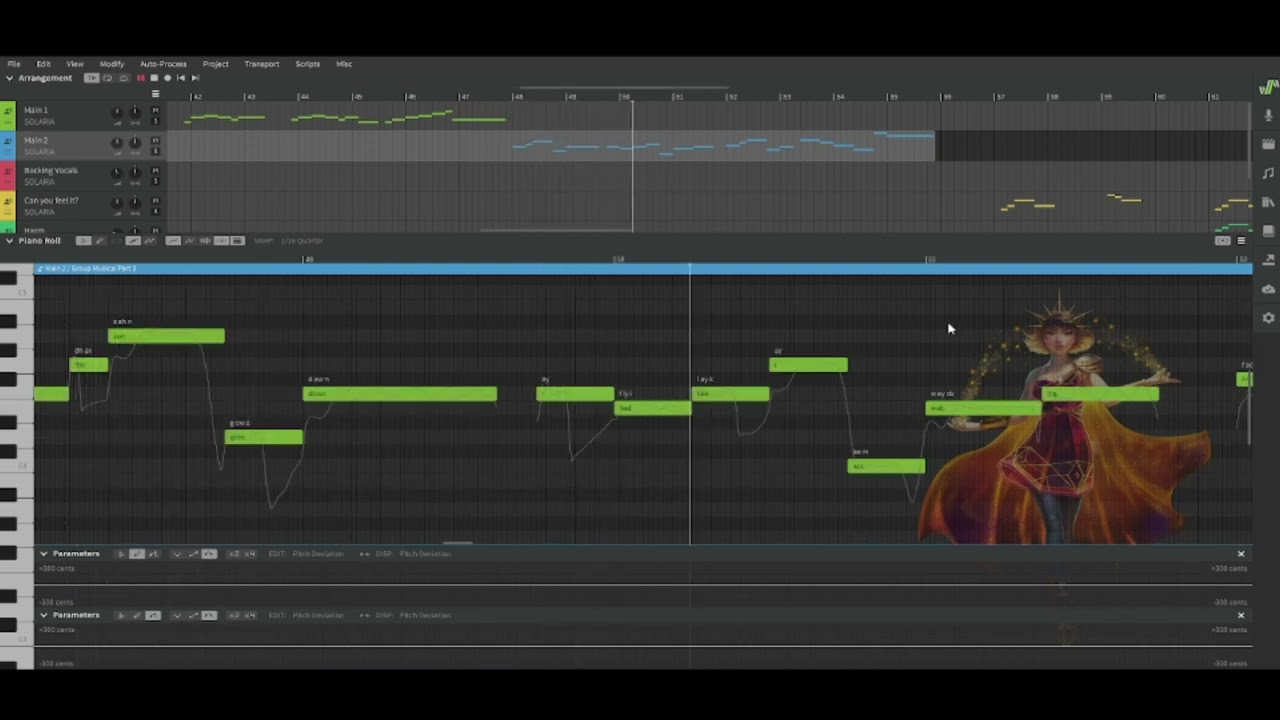Click the record circle in Arrangement toolbar
This screenshot has height=720, width=1280.
tap(167, 78)
